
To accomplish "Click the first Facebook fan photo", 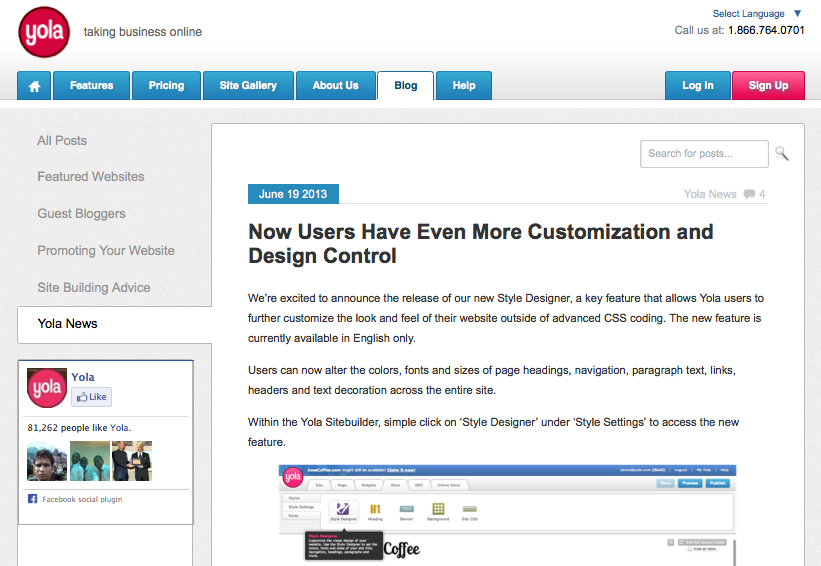I will pyautogui.click(x=47, y=461).
